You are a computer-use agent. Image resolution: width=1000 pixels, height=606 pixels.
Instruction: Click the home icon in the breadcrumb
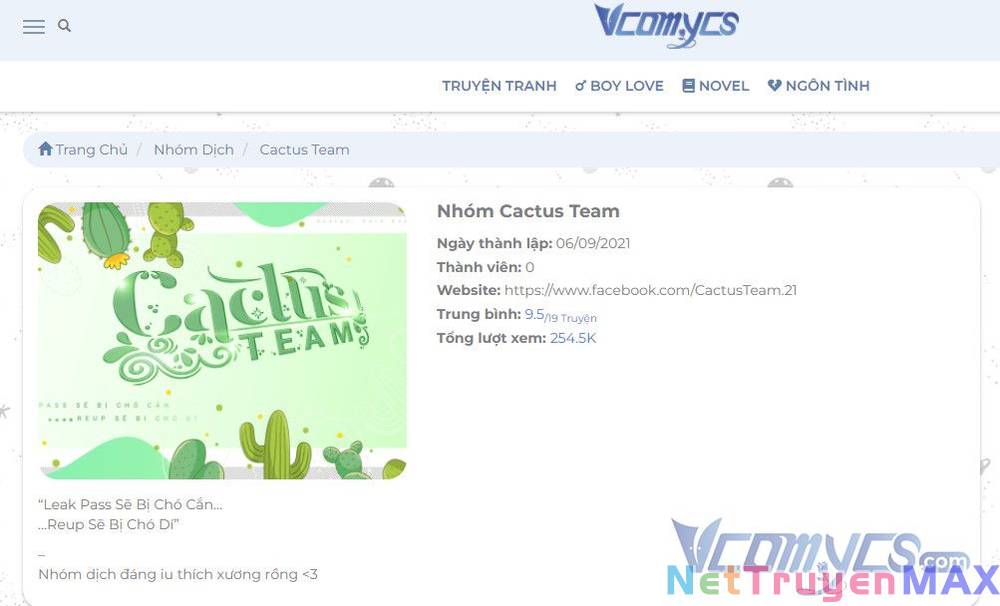(45, 149)
